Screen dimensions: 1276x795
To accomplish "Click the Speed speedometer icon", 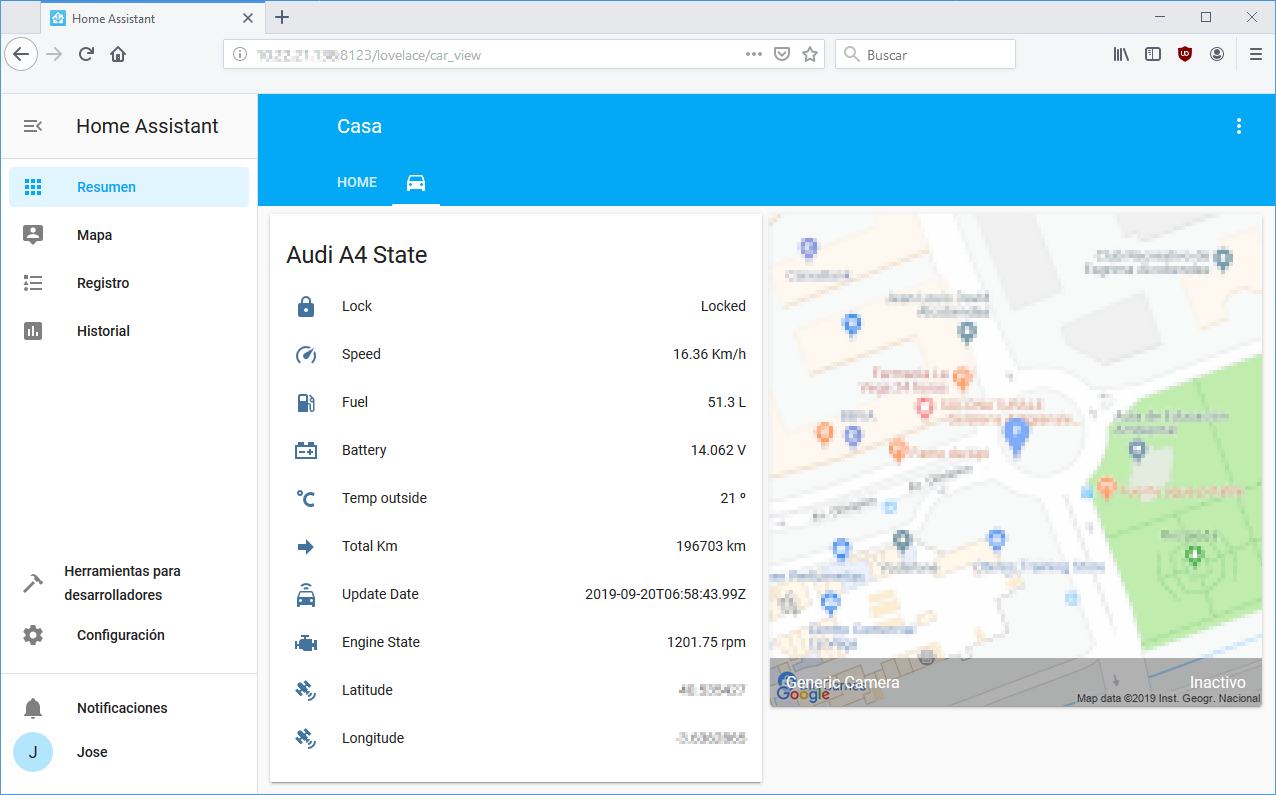I will point(306,354).
